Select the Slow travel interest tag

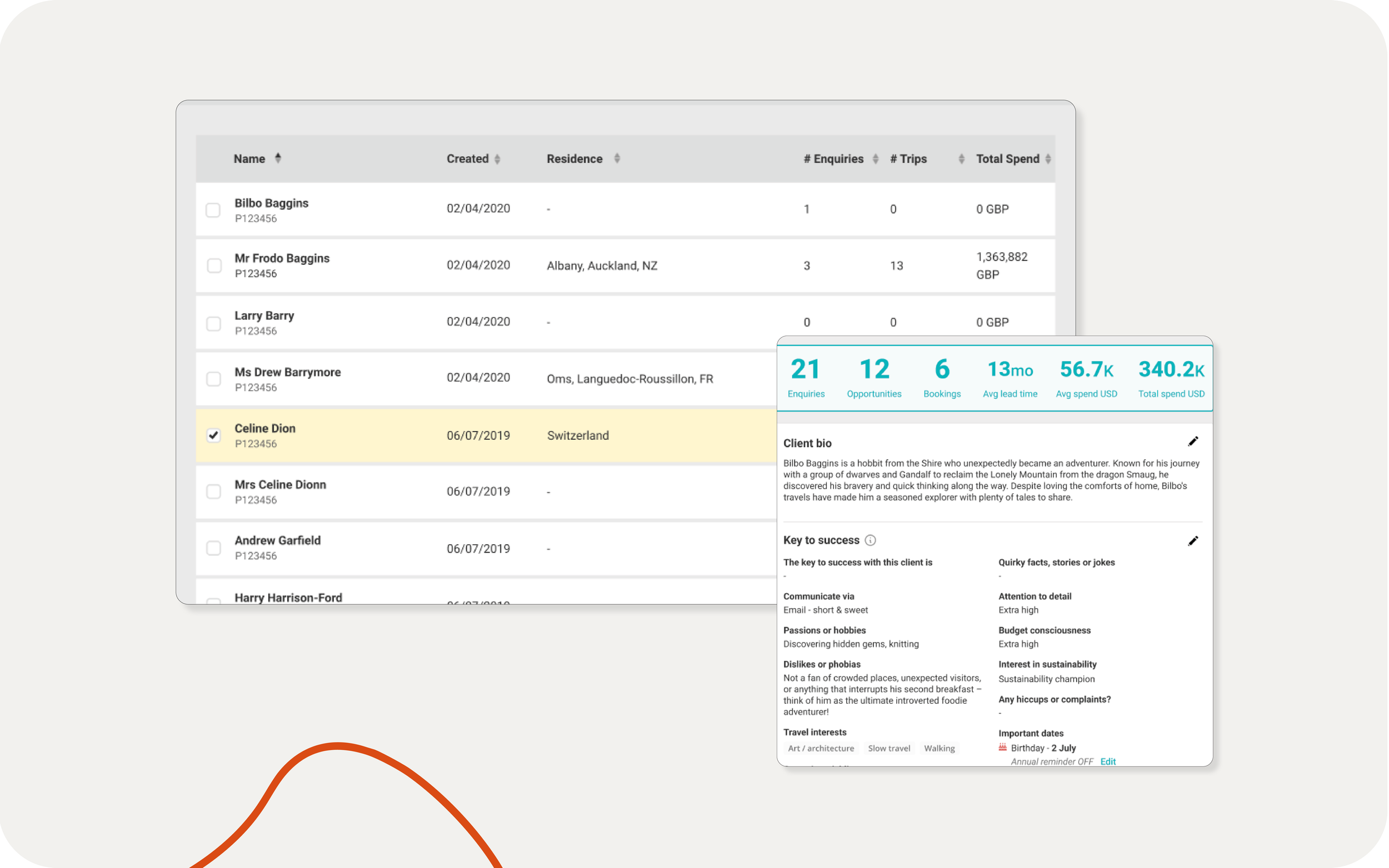(890, 749)
